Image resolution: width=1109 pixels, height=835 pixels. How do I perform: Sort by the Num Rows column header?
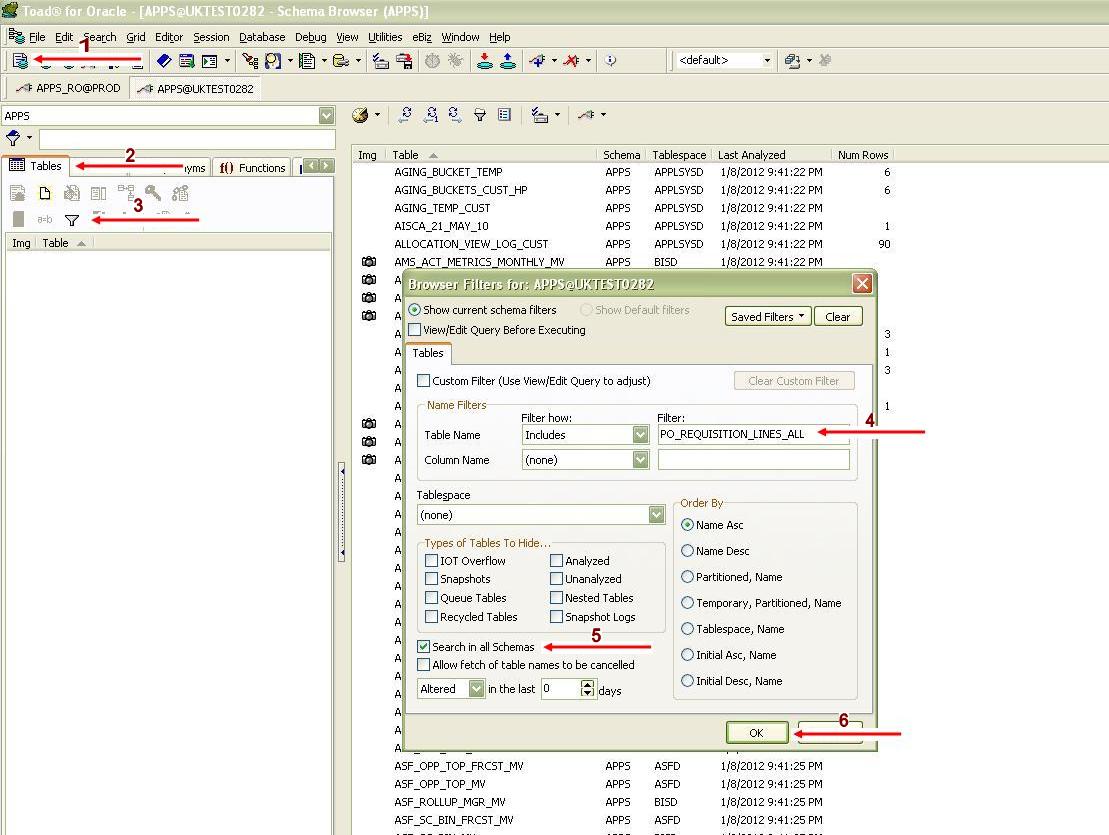862,155
